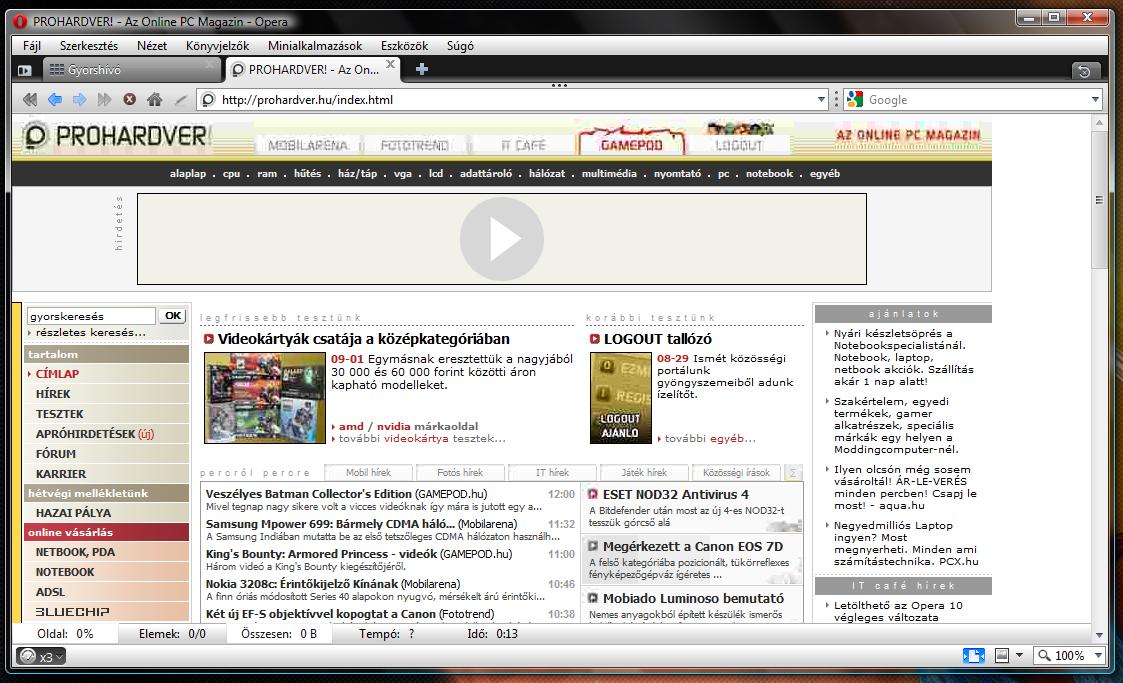Open the closed tabs trash icon

tap(1085, 71)
